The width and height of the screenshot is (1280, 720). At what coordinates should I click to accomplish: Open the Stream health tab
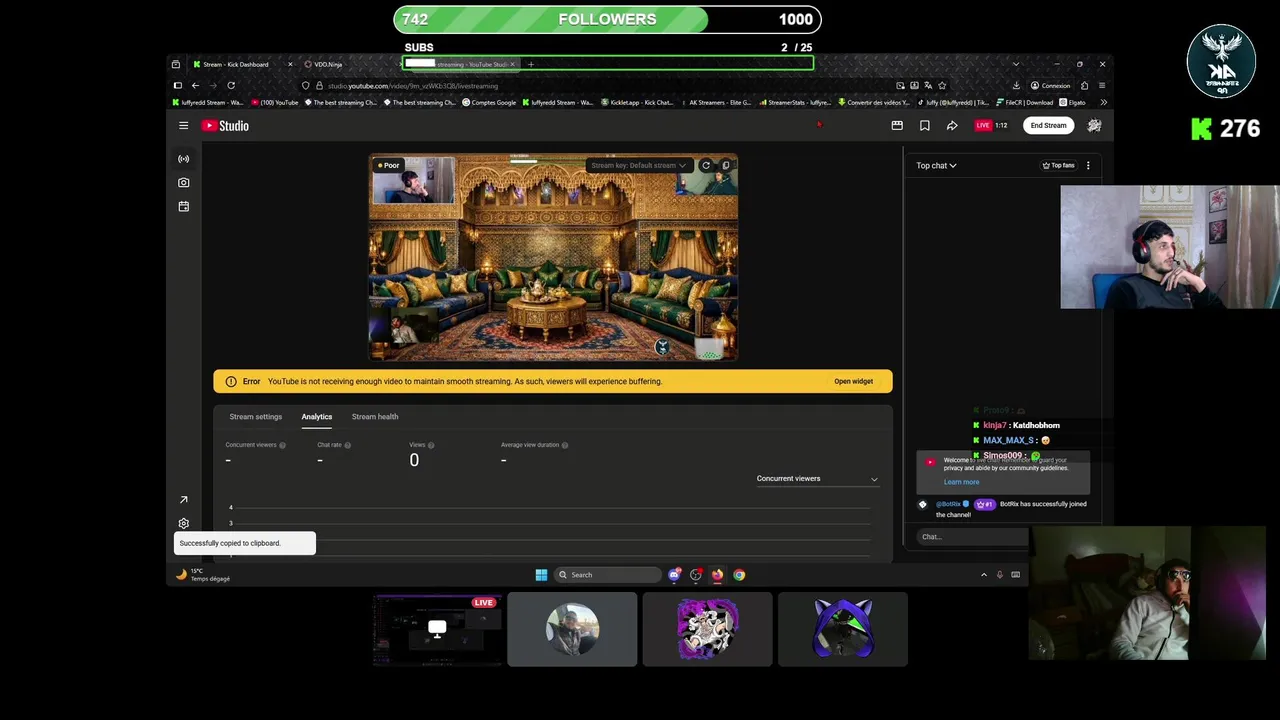(375, 417)
